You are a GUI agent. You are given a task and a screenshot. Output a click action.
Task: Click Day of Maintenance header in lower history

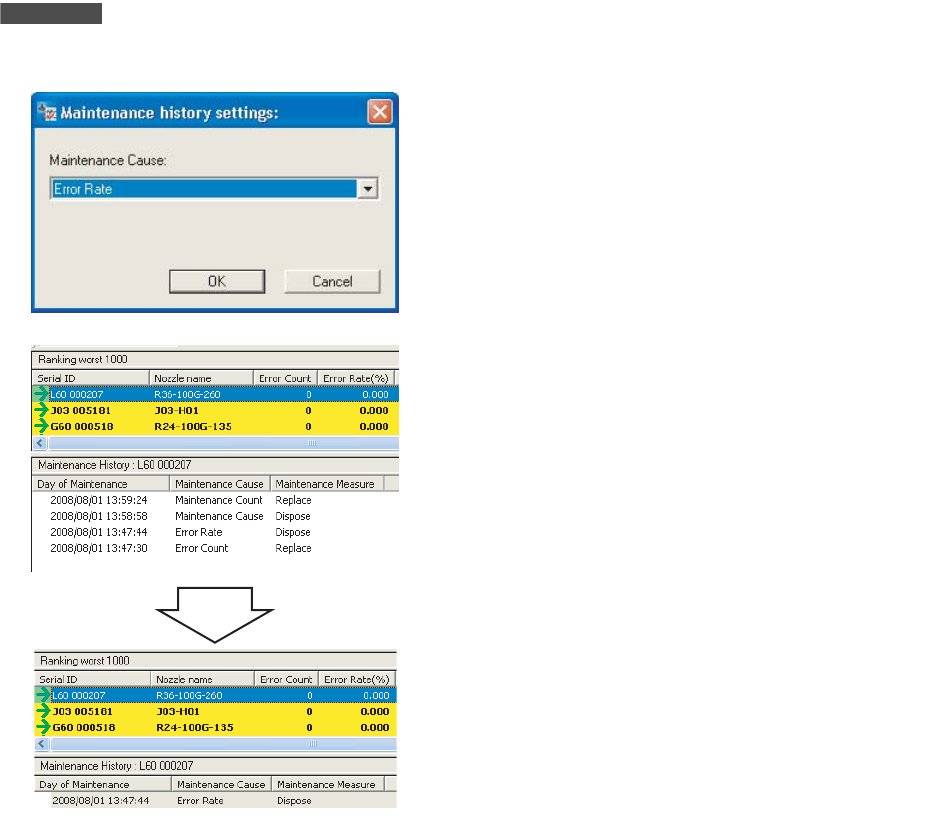click(x=103, y=784)
